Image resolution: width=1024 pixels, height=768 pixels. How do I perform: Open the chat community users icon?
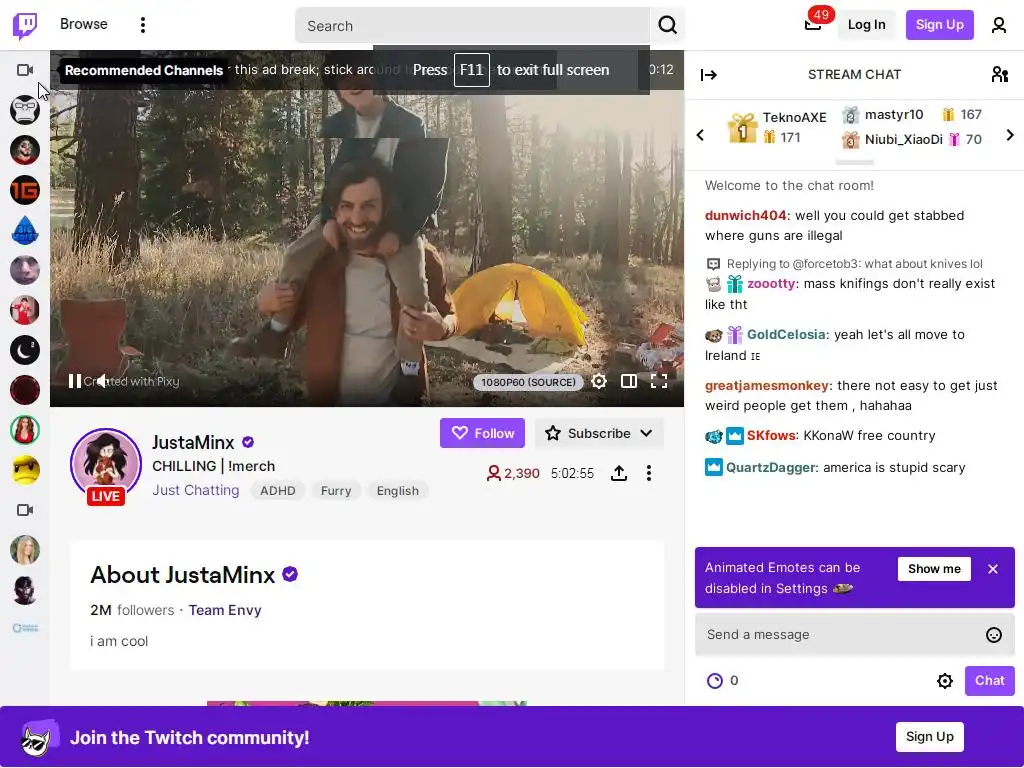coord(1000,74)
